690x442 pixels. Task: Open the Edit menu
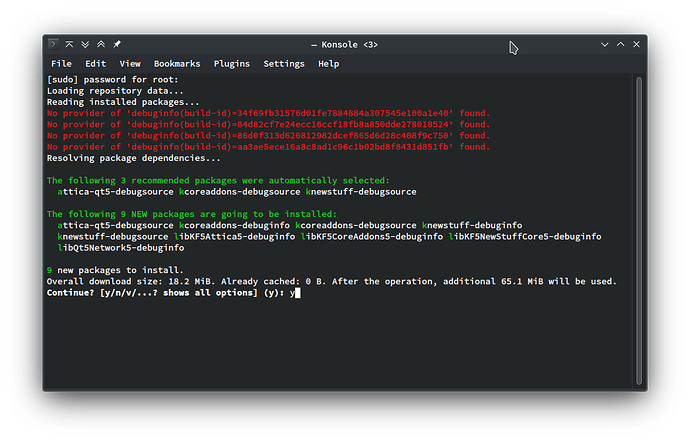click(x=95, y=64)
